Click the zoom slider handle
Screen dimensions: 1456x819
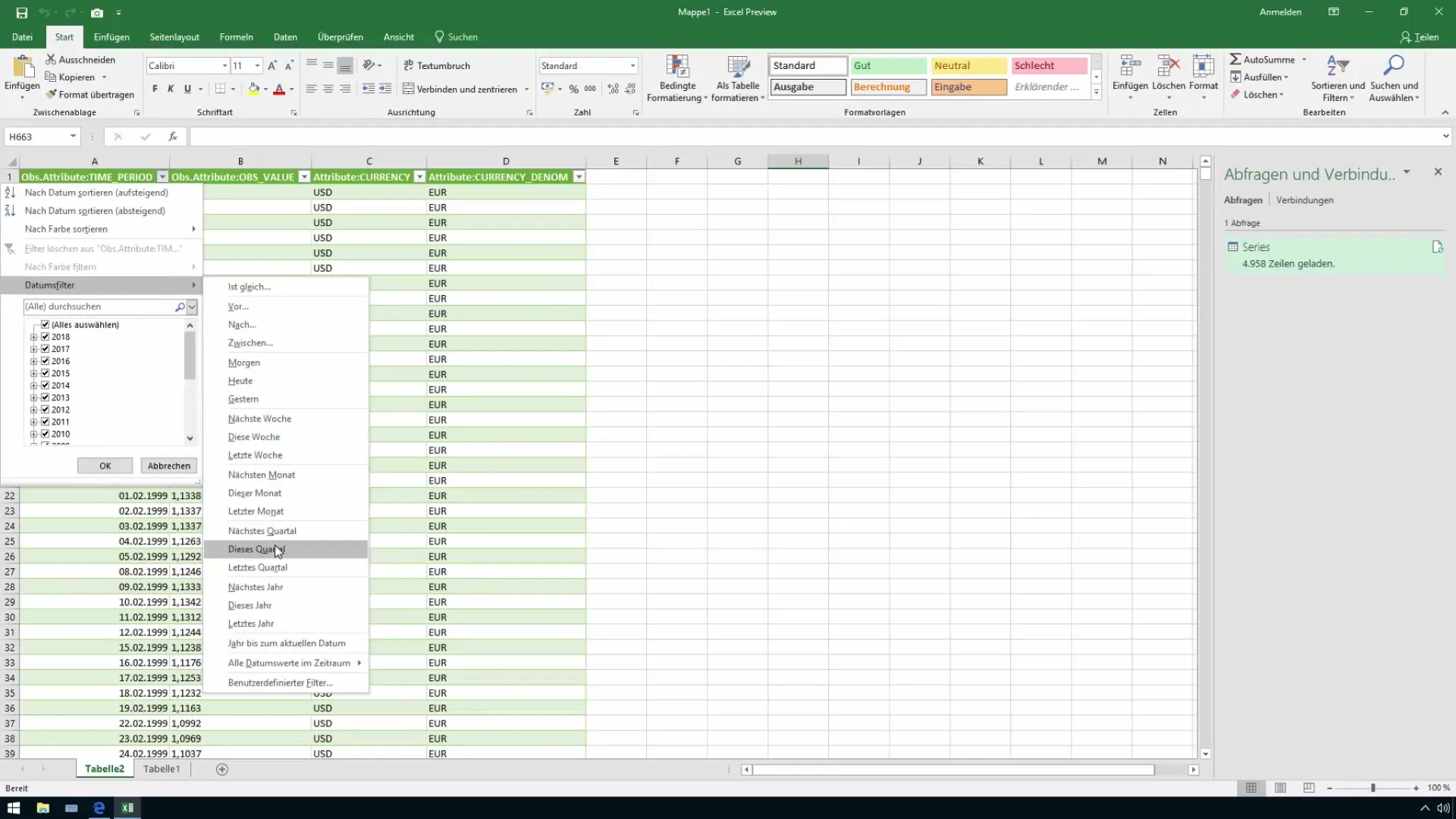(x=1373, y=788)
